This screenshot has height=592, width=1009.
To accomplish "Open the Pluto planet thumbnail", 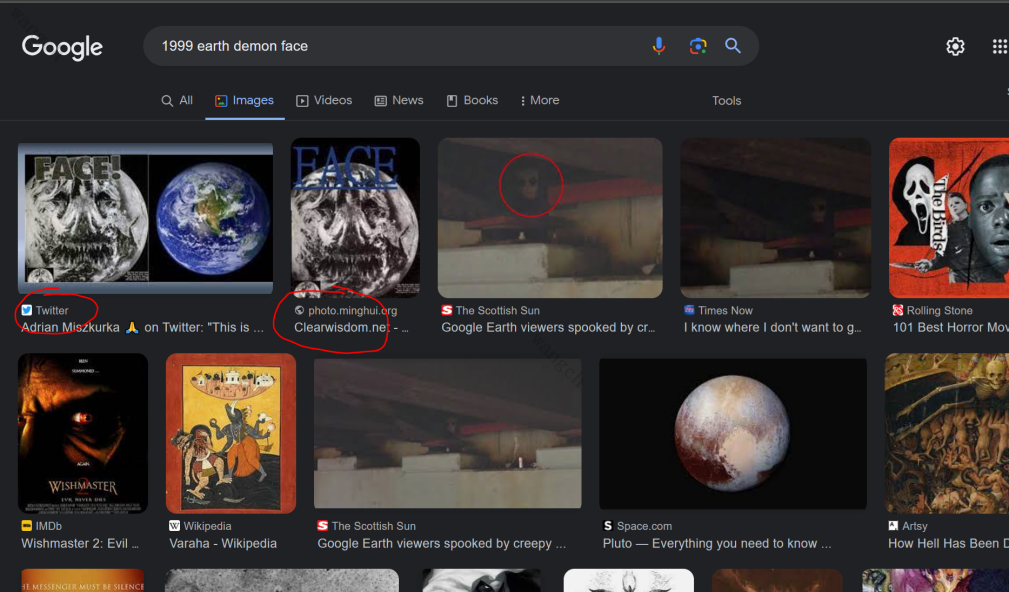I will 733,433.
